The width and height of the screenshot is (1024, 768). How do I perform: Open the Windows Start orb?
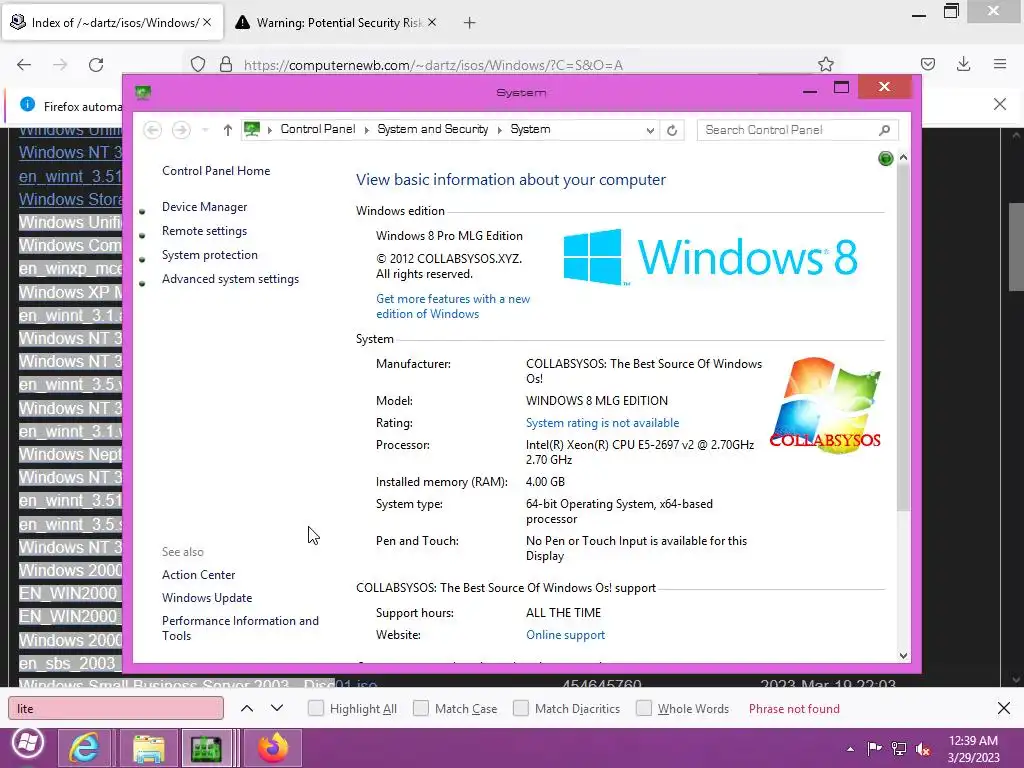tap(27, 743)
